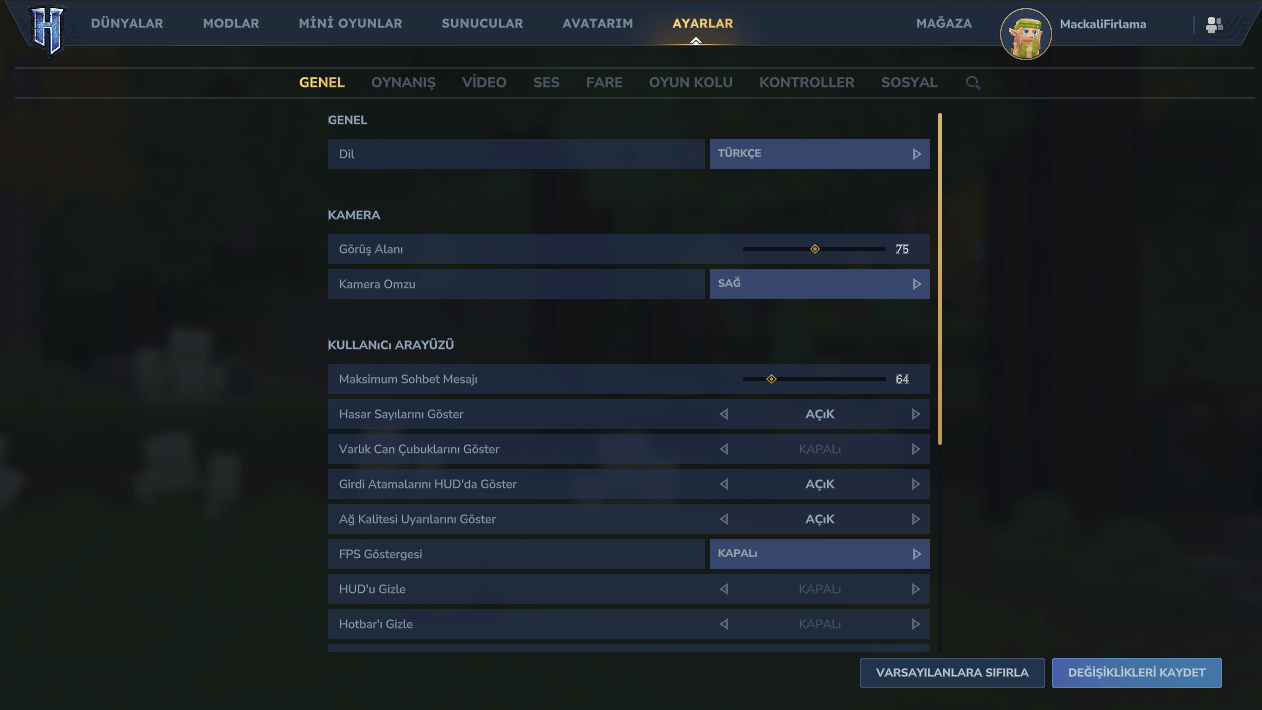
Task: Open the friends list icon
Action: coord(1214,25)
